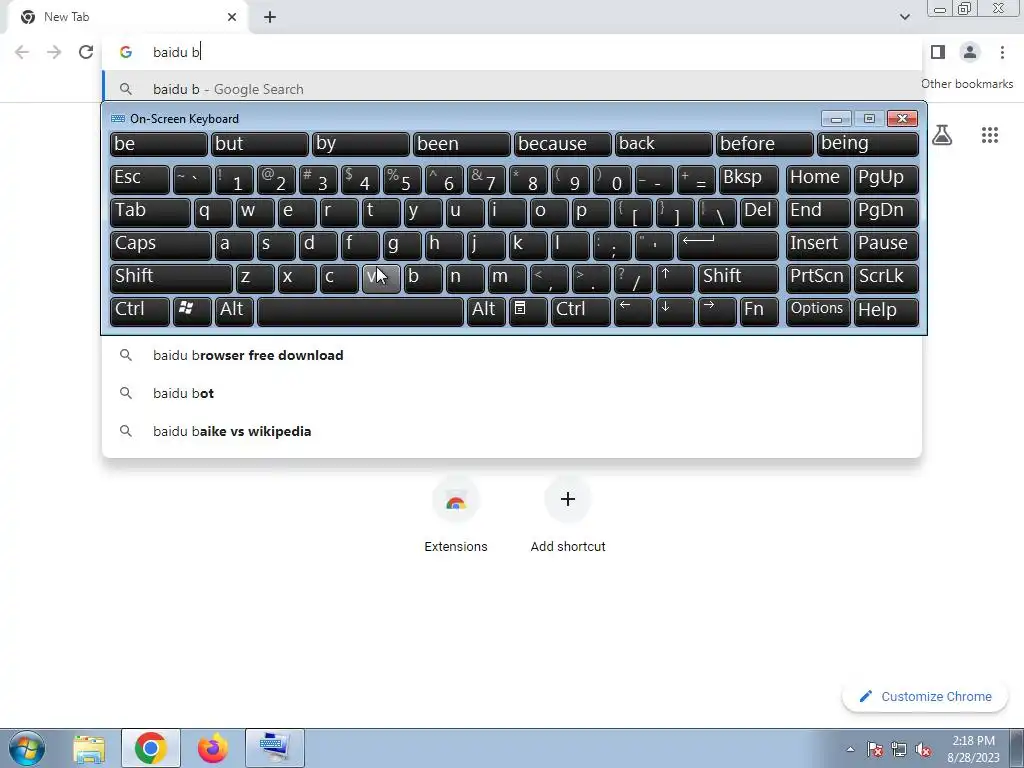Open the tab search chevron
Screen dimensions: 1024x768
coord(904,17)
